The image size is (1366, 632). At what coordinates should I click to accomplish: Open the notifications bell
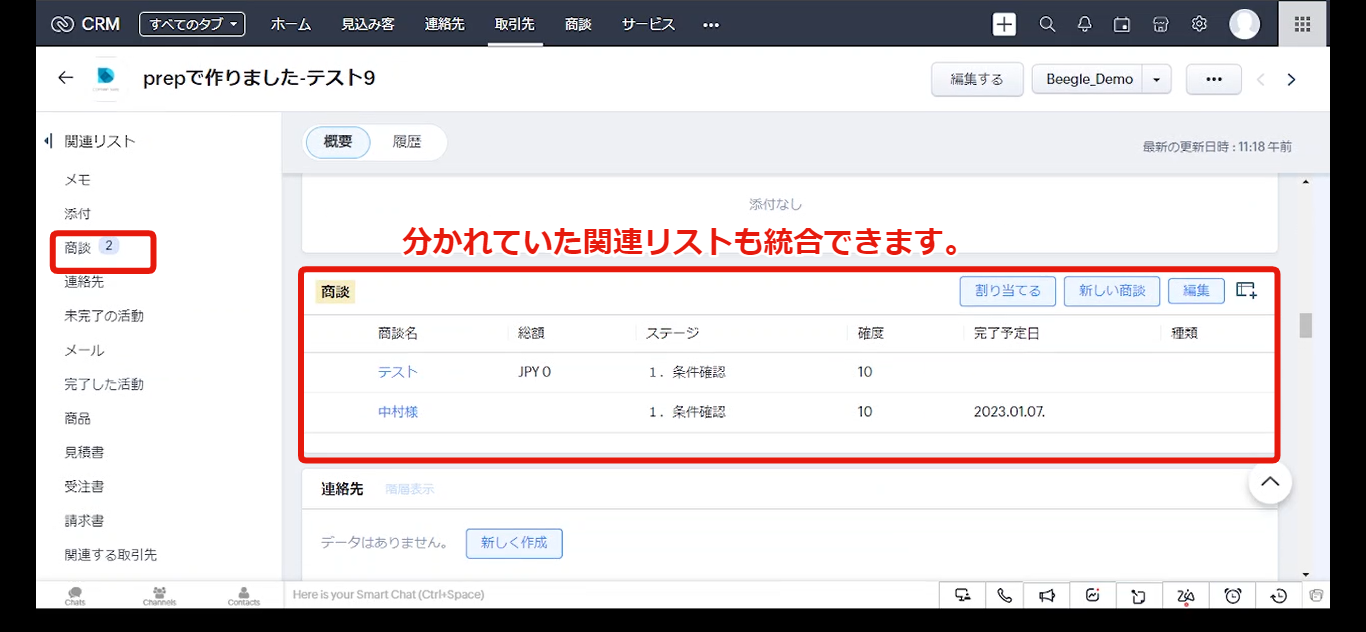pos(1084,24)
